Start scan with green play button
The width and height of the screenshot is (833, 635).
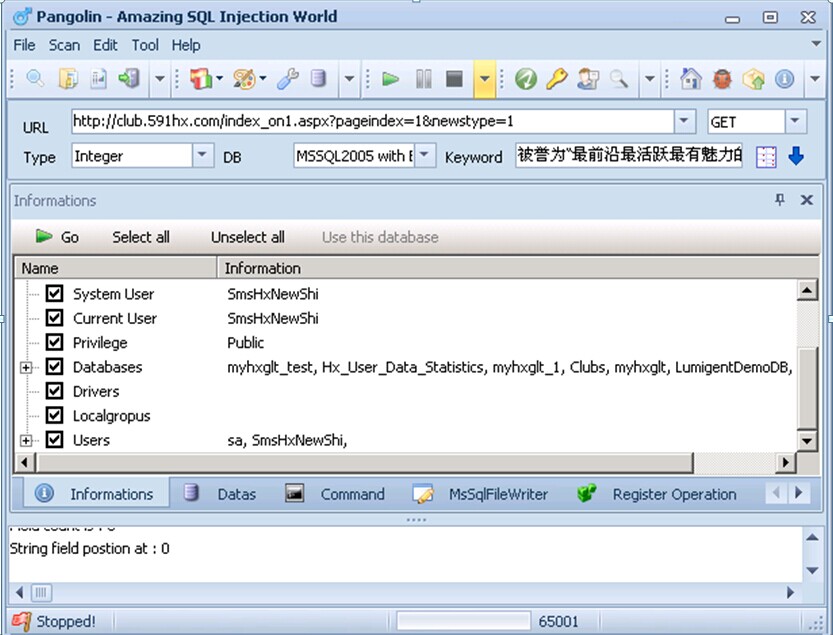point(390,79)
